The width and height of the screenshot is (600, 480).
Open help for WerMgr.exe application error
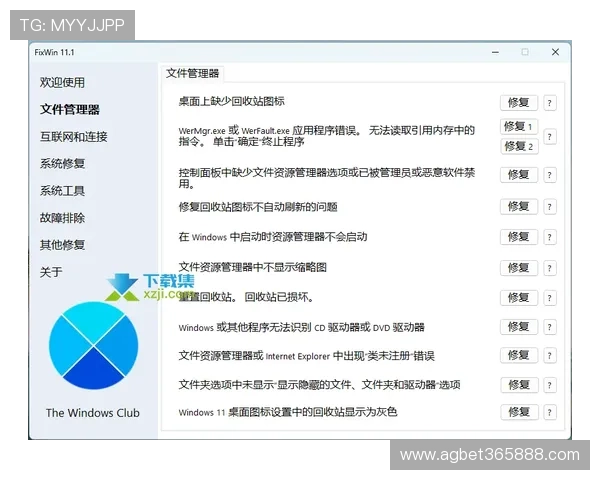coord(549,137)
